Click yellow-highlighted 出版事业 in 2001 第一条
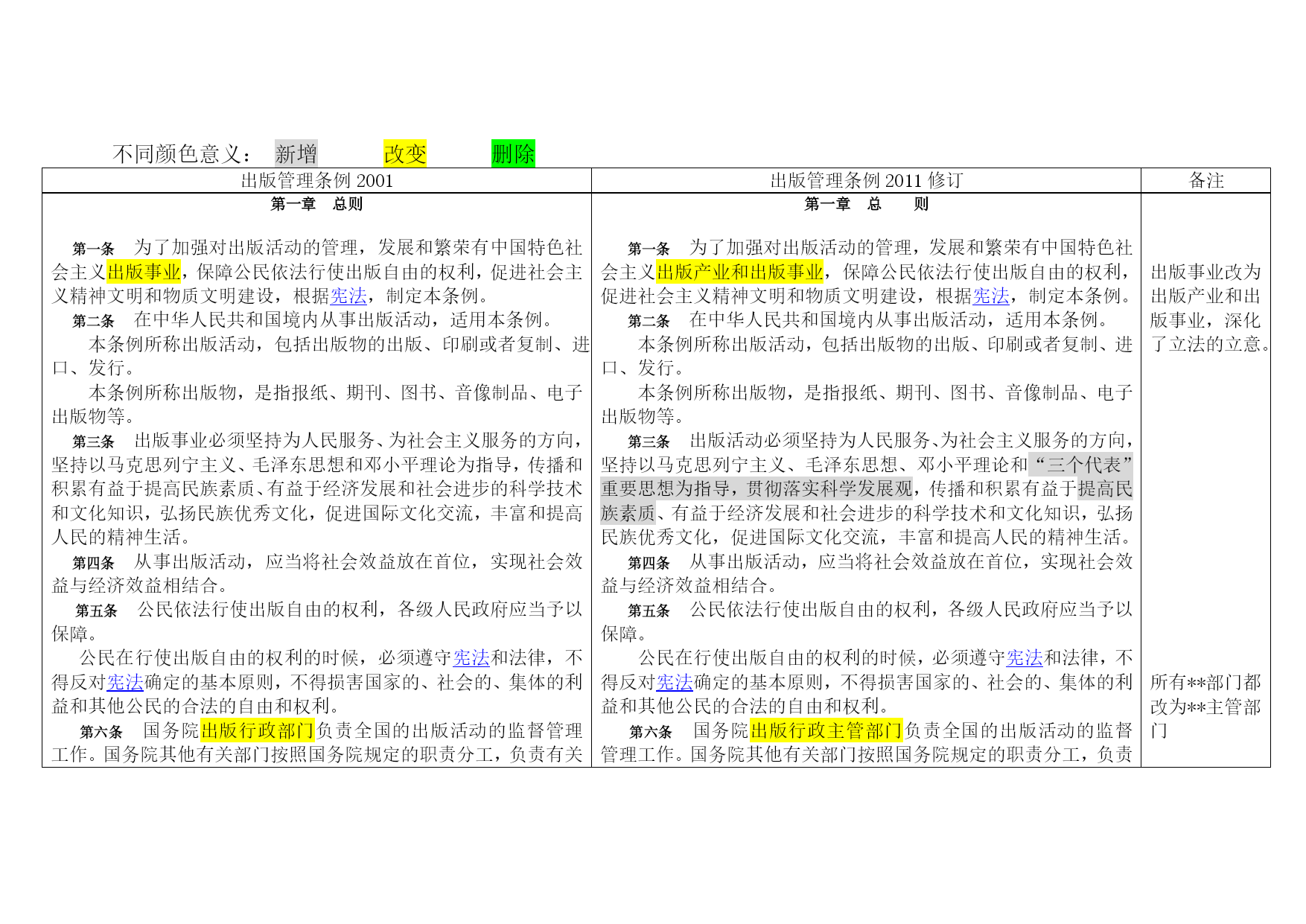Viewport: 1306px width, 924px height. pyautogui.click(x=144, y=272)
